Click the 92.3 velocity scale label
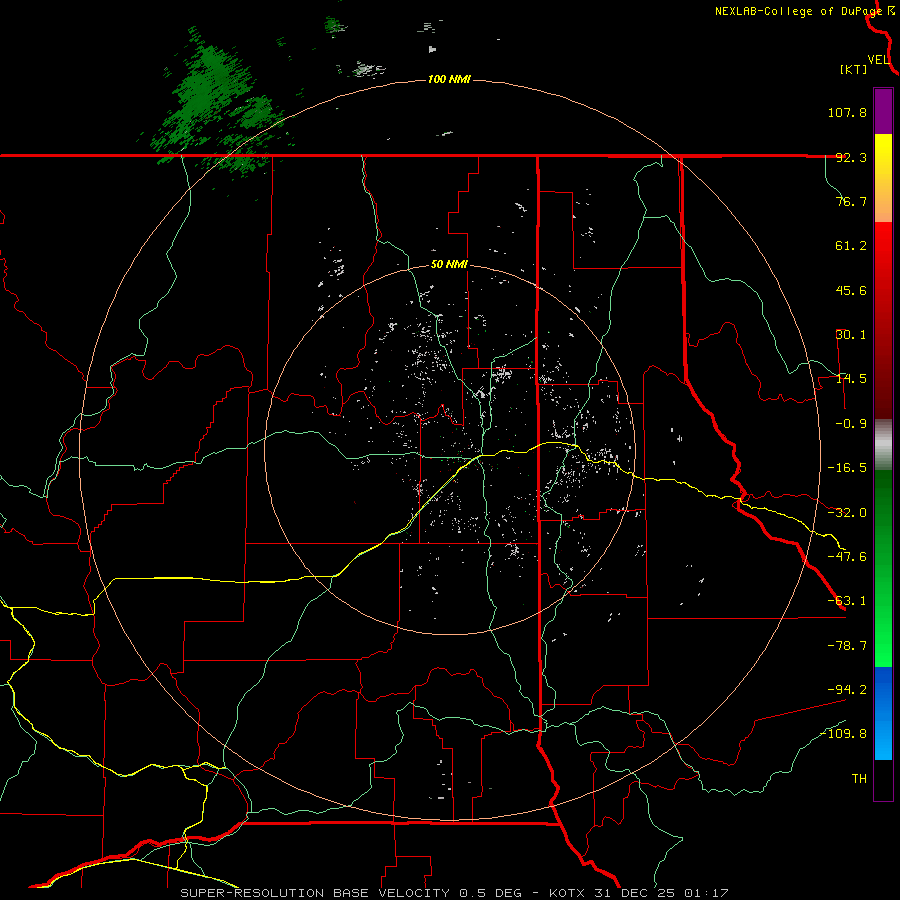Viewport: 900px width, 900px height. pos(851,157)
